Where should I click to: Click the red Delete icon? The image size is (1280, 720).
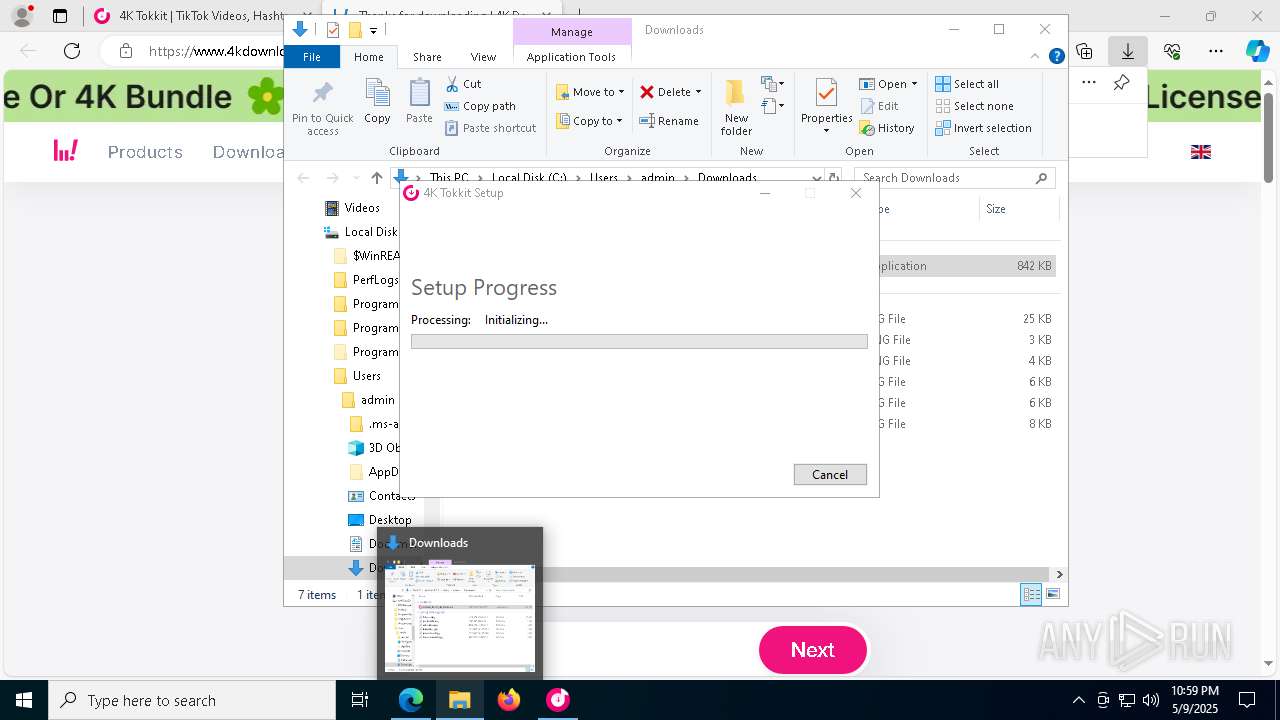click(x=647, y=92)
